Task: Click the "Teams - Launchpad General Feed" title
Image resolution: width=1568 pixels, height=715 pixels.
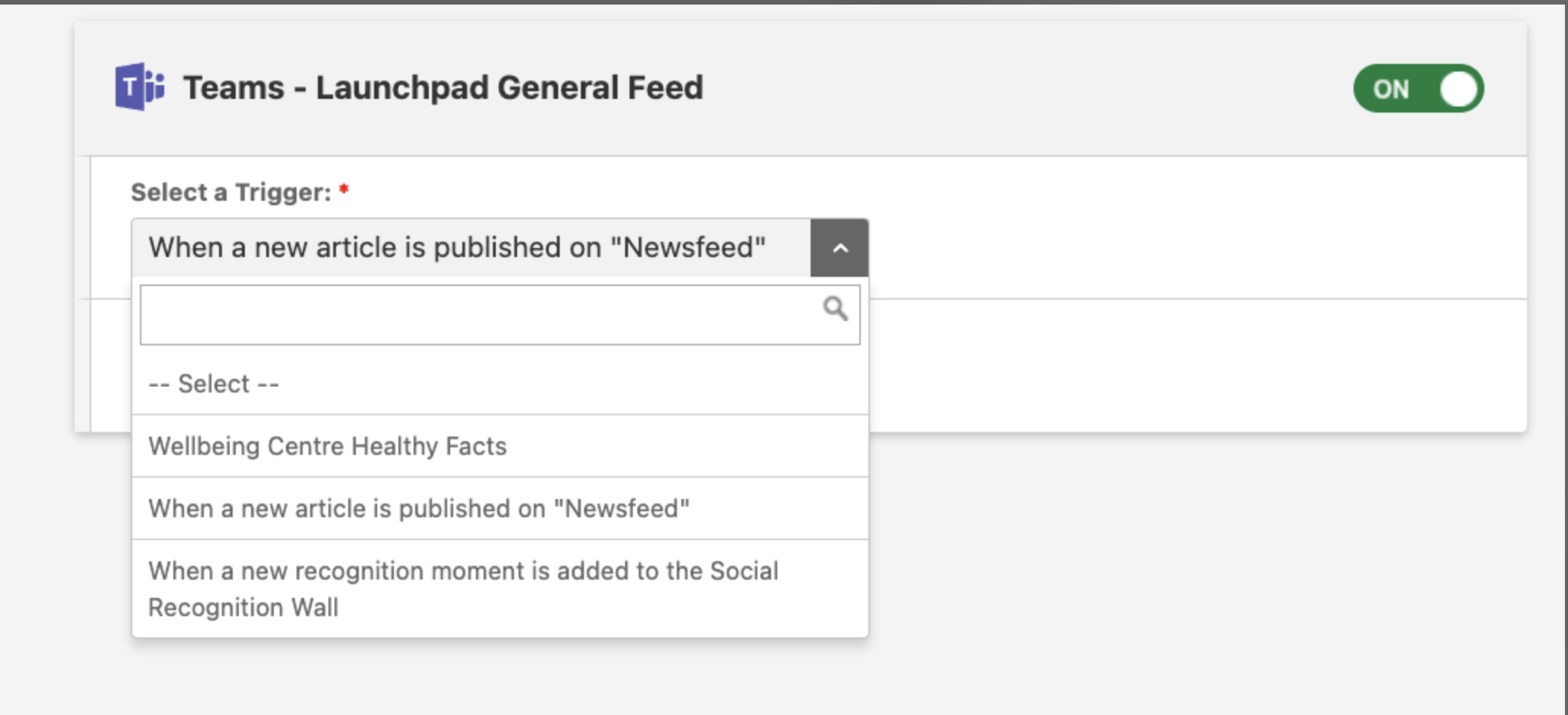Action: 443,87
